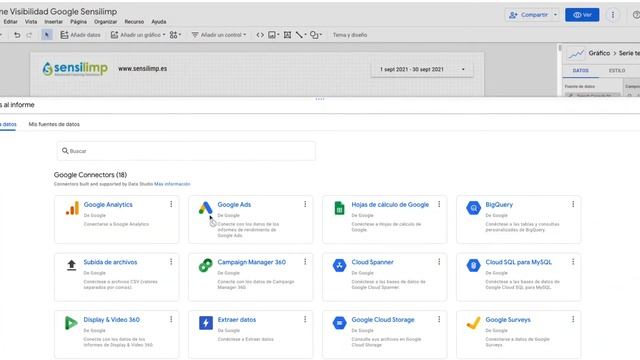Click the panel drag handle dots

(x=320, y=99)
